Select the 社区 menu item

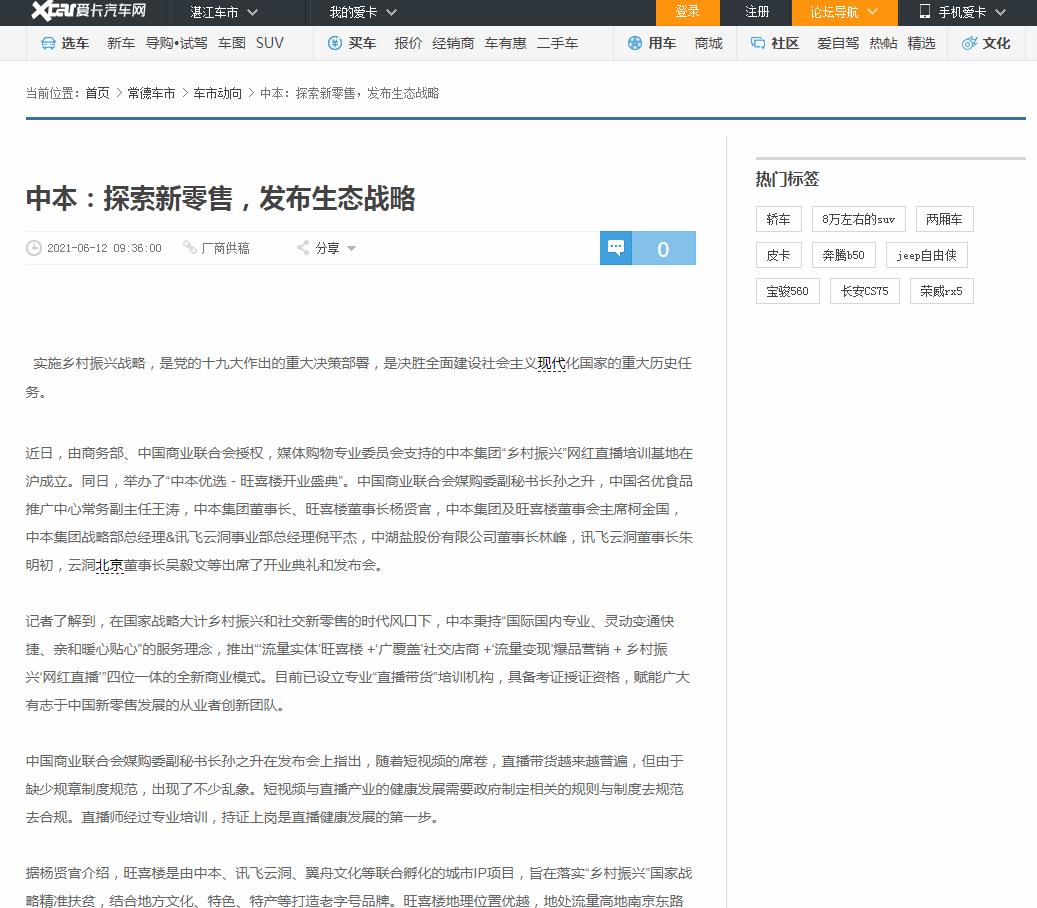785,44
